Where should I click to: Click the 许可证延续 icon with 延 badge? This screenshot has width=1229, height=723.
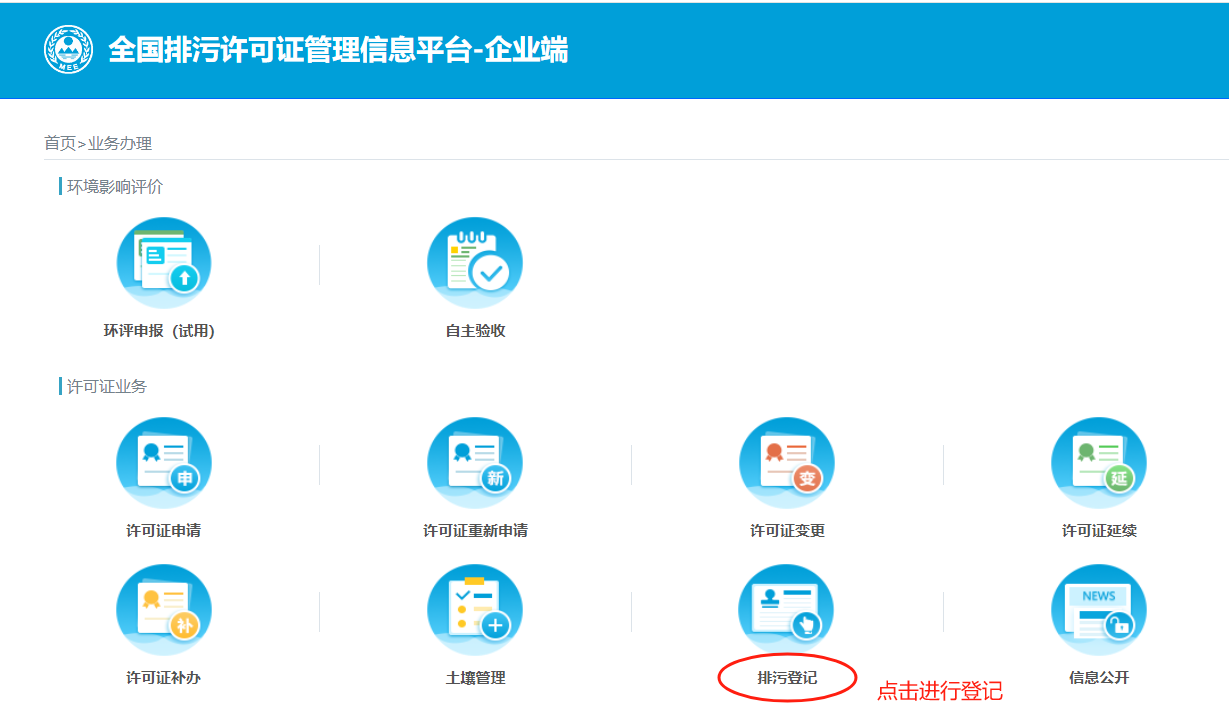tap(1098, 464)
